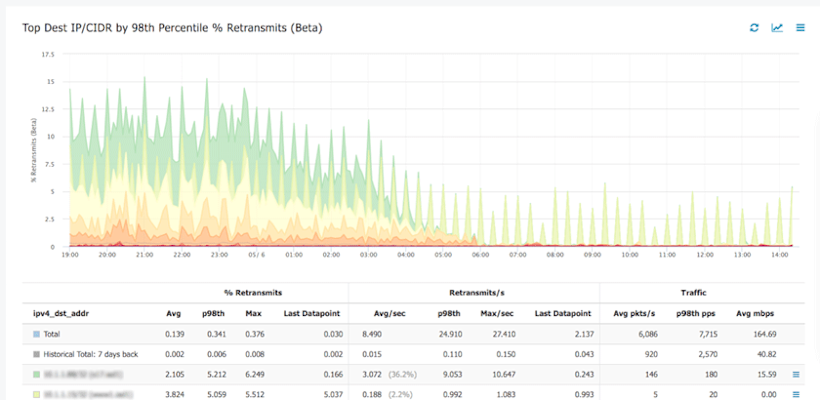Click the Traffic group header
The image size is (820, 400).
coord(693,293)
